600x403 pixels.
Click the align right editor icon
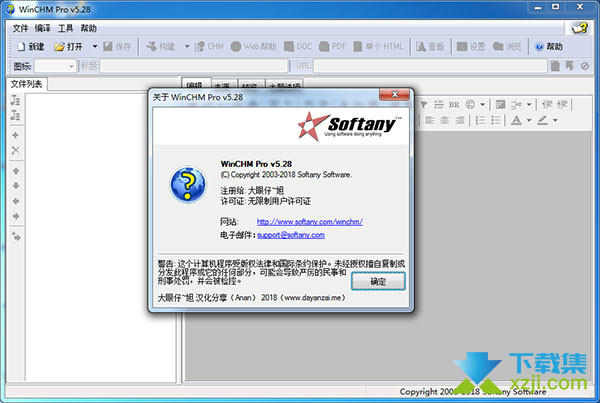pyautogui.click(x=460, y=120)
